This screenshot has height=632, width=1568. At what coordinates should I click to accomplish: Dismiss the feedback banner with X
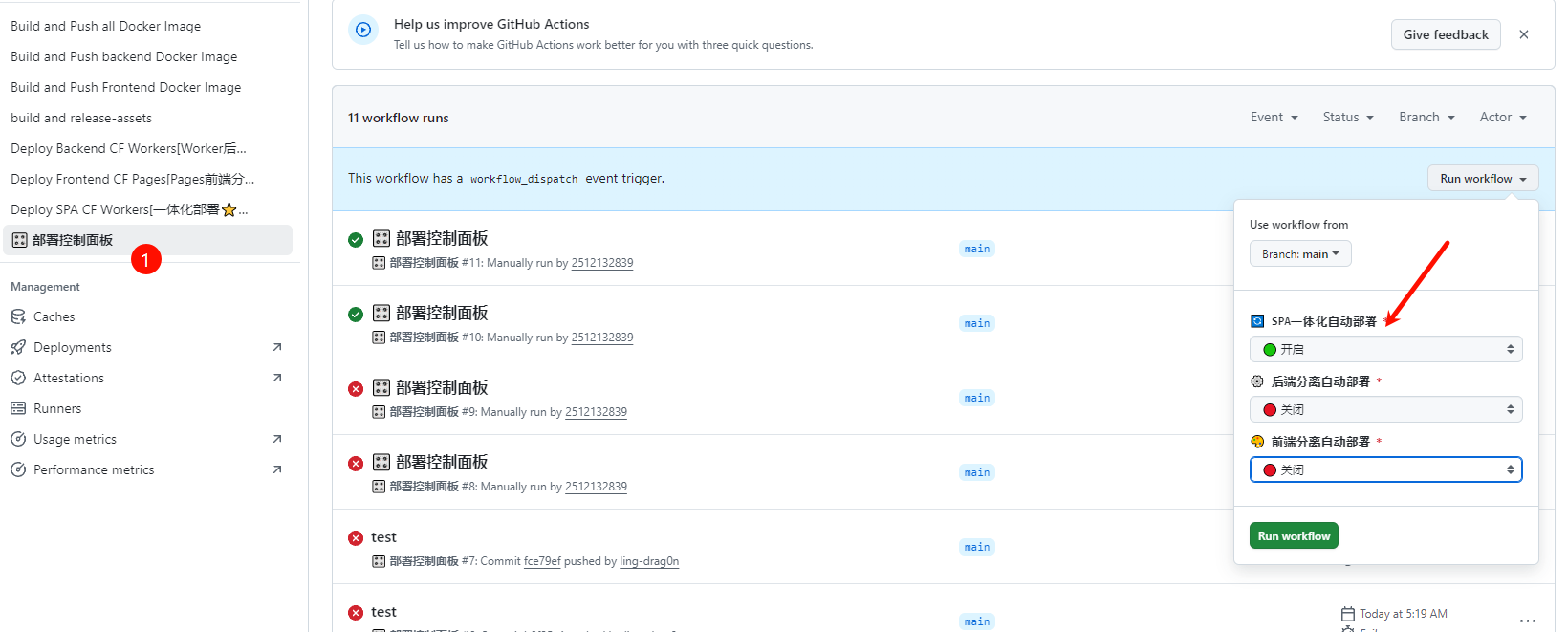point(1524,34)
